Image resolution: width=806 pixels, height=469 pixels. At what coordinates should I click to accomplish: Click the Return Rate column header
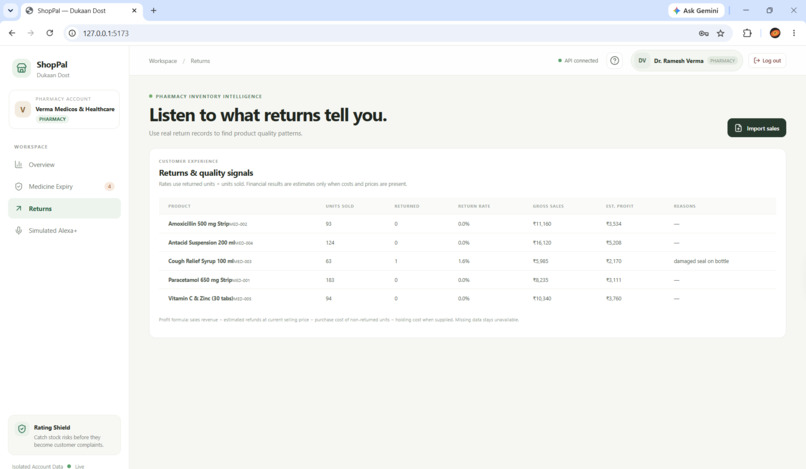[x=474, y=206]
